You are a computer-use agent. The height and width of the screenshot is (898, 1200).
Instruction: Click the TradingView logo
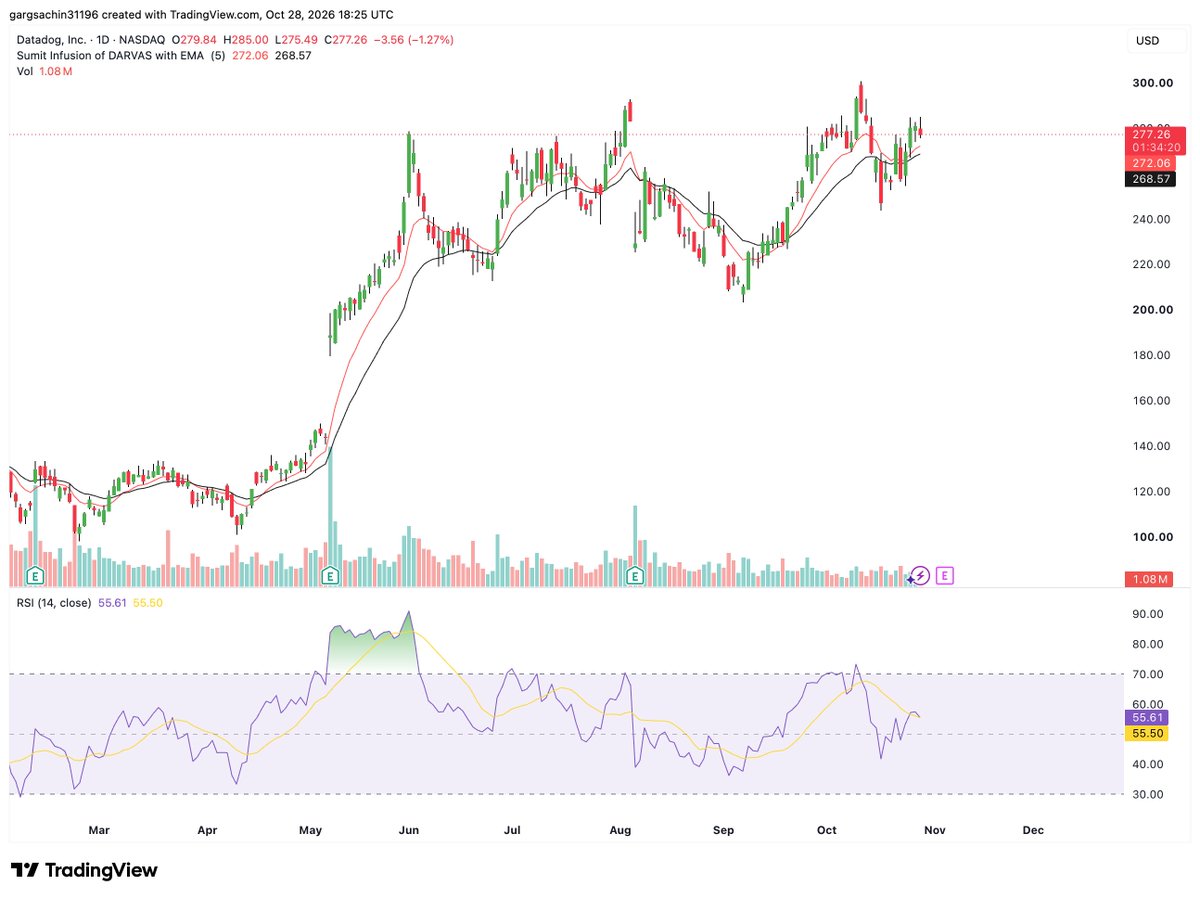click(x=84, y=870)
